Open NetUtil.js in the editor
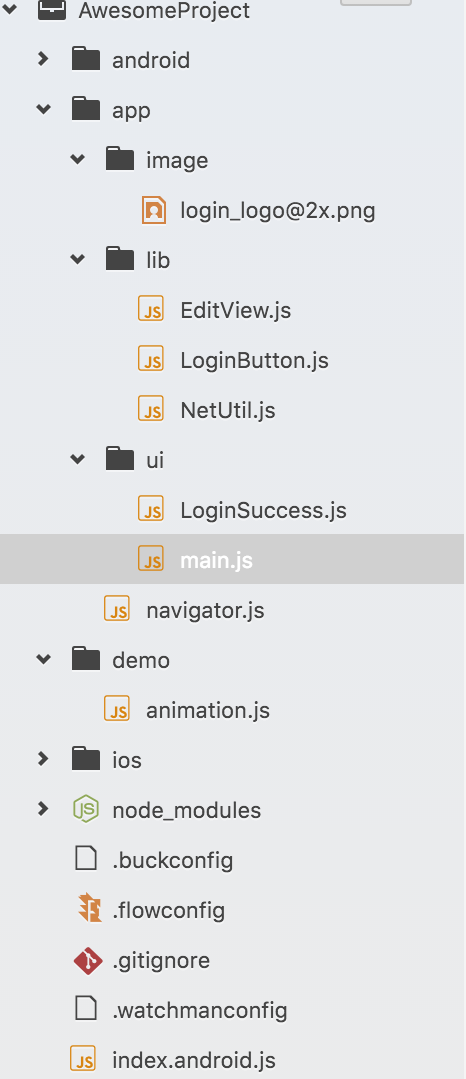466x1079 pixels. click(228, 410)
